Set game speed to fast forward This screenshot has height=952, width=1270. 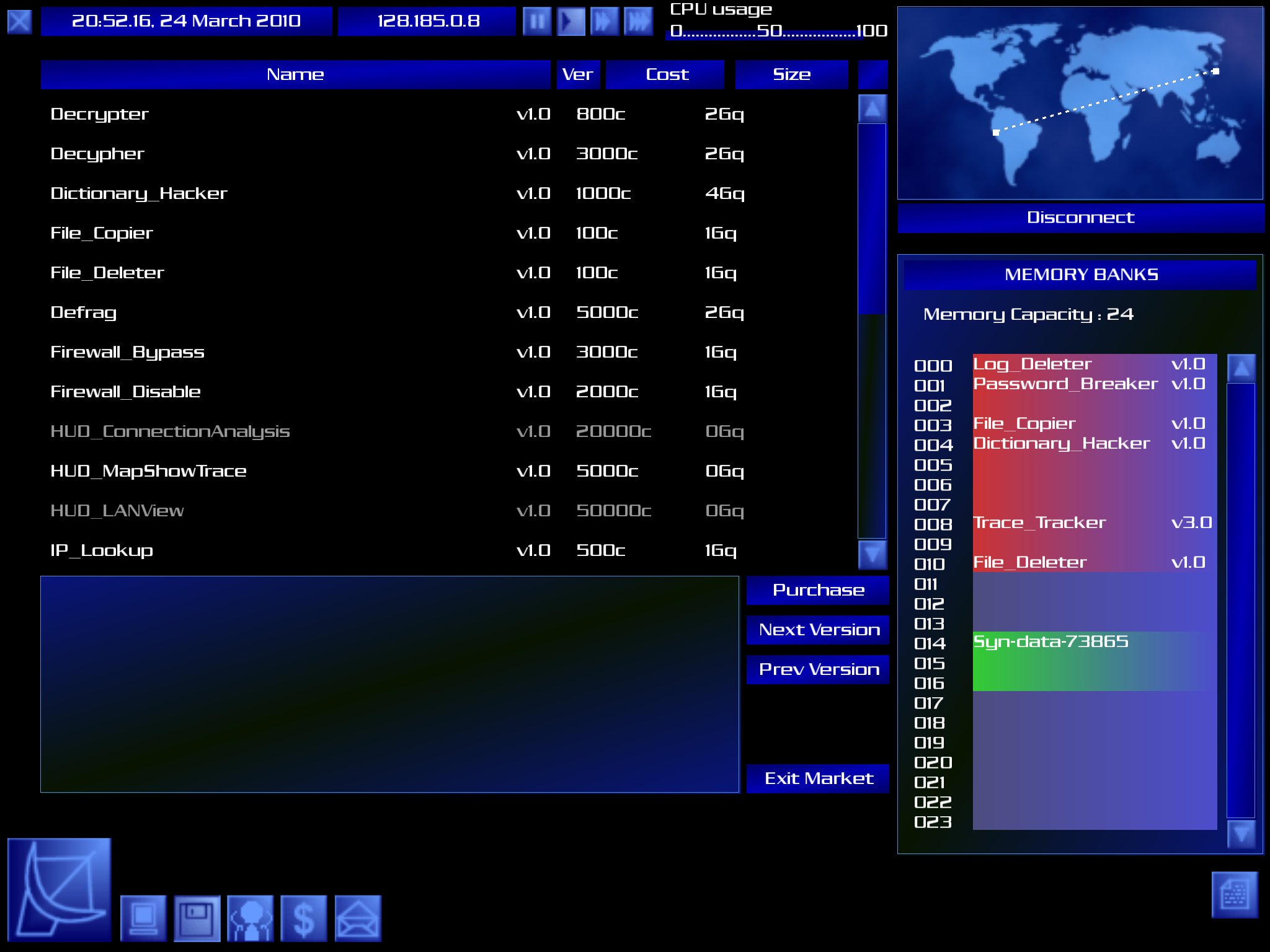(x=605, y=22)
